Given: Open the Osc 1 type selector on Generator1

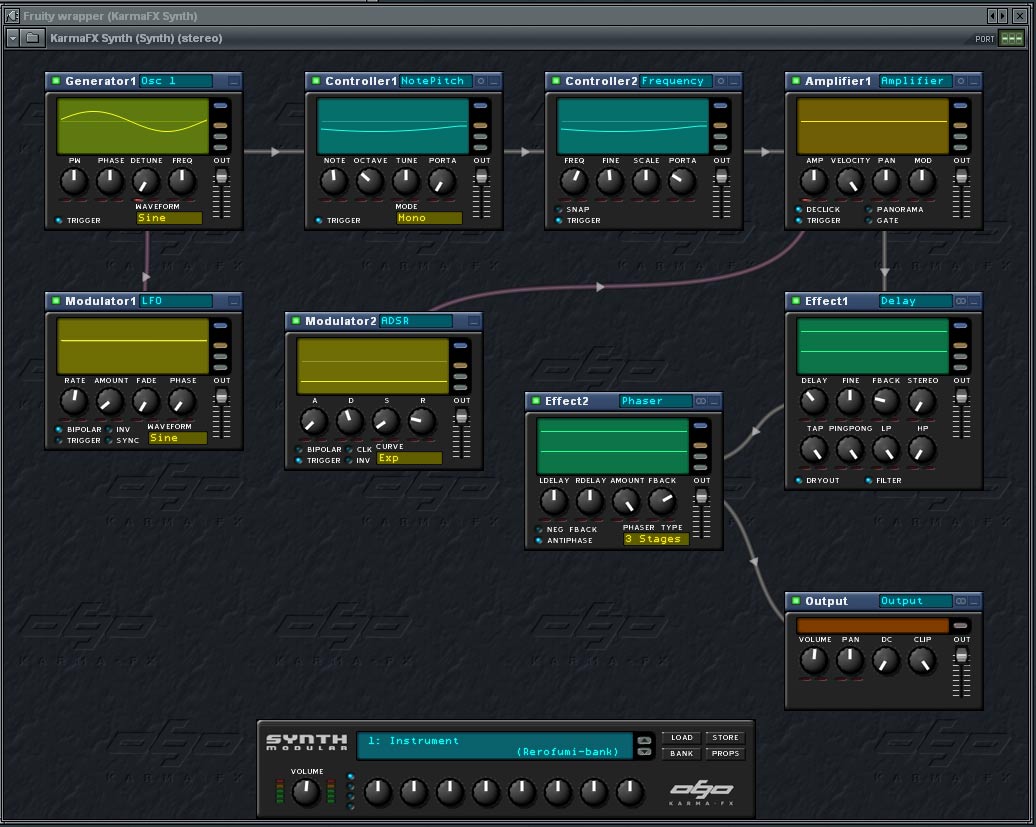Looking at the screenshot, I should click(176, 81).
